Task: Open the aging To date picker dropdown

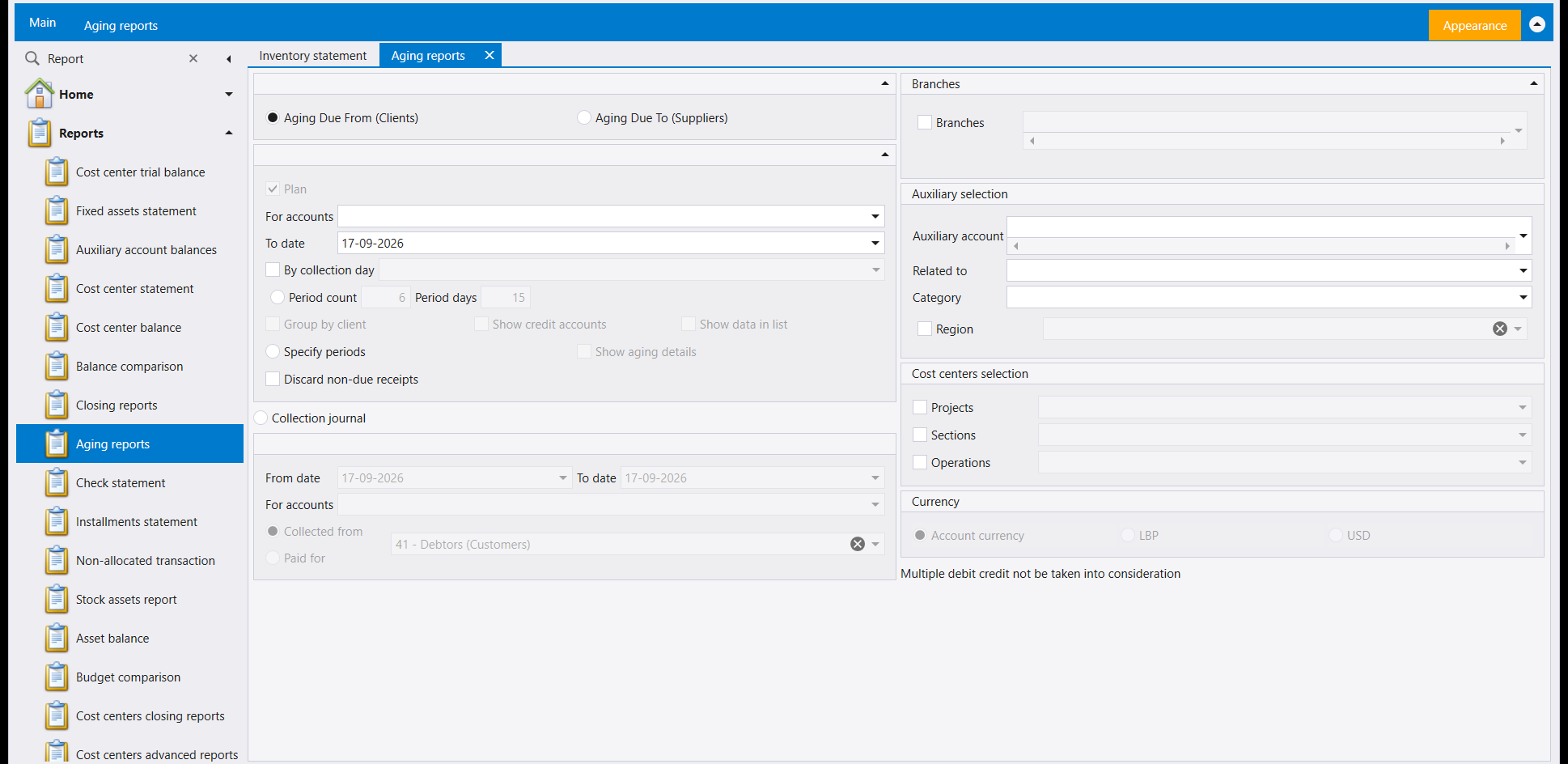Action: (x=875, y=243)
